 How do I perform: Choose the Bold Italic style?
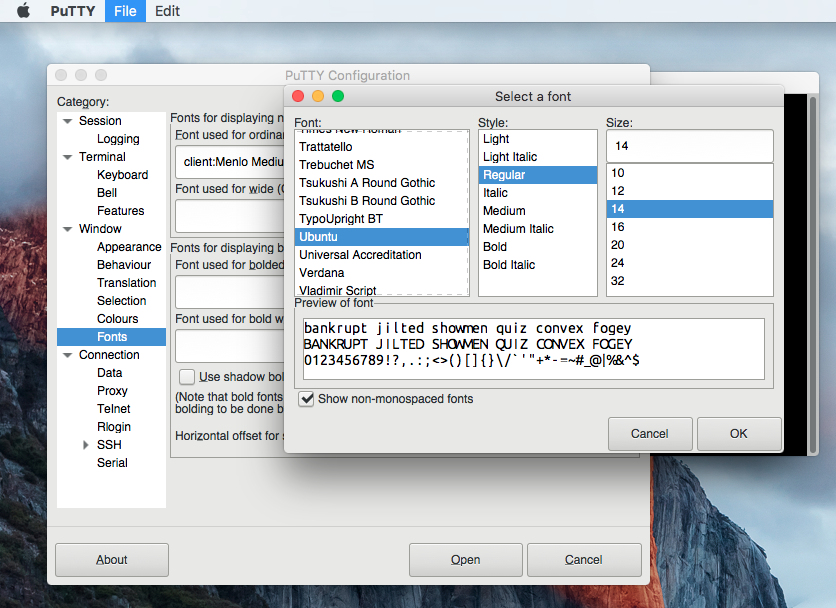pyautogui.click(x=509, y=265)
